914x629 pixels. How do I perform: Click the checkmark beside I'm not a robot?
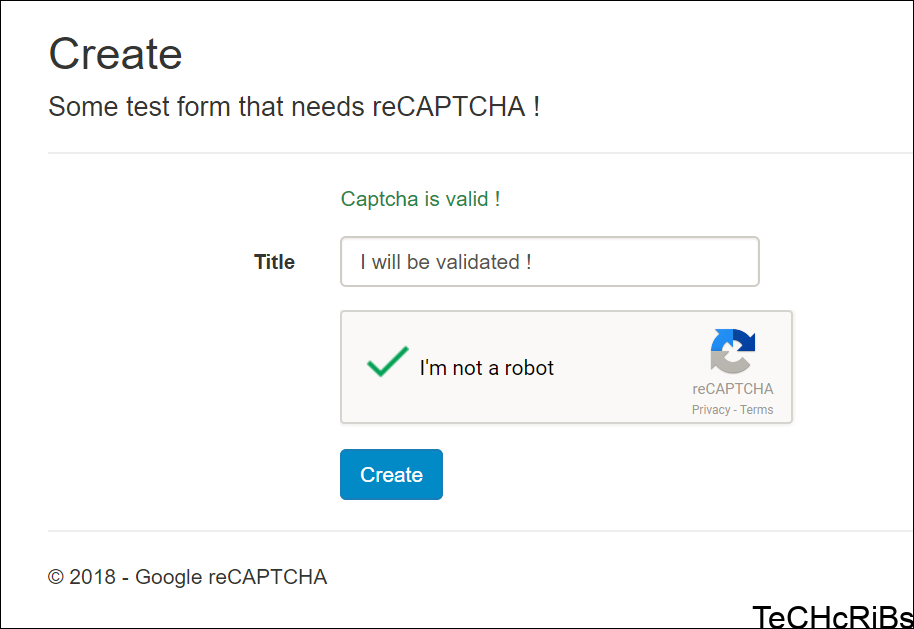[x=387, y=362]
